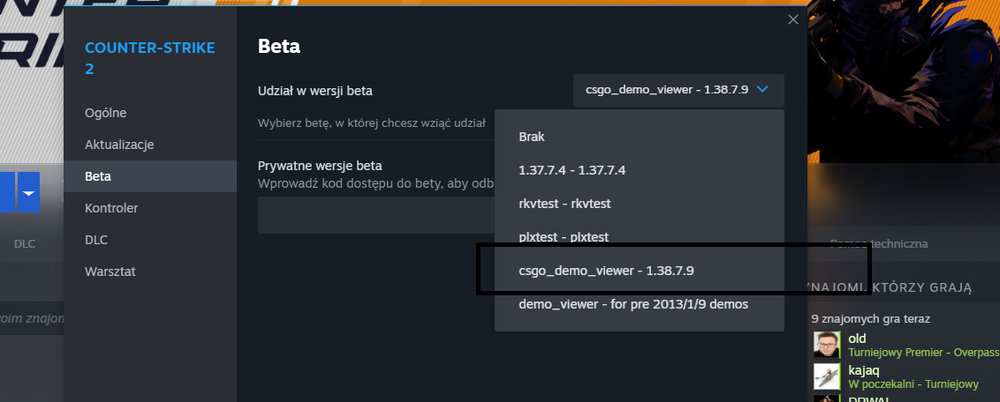Pick demo_viewer for pre 2013 demos
The image size is (1000, 402).
coord(639,304)
